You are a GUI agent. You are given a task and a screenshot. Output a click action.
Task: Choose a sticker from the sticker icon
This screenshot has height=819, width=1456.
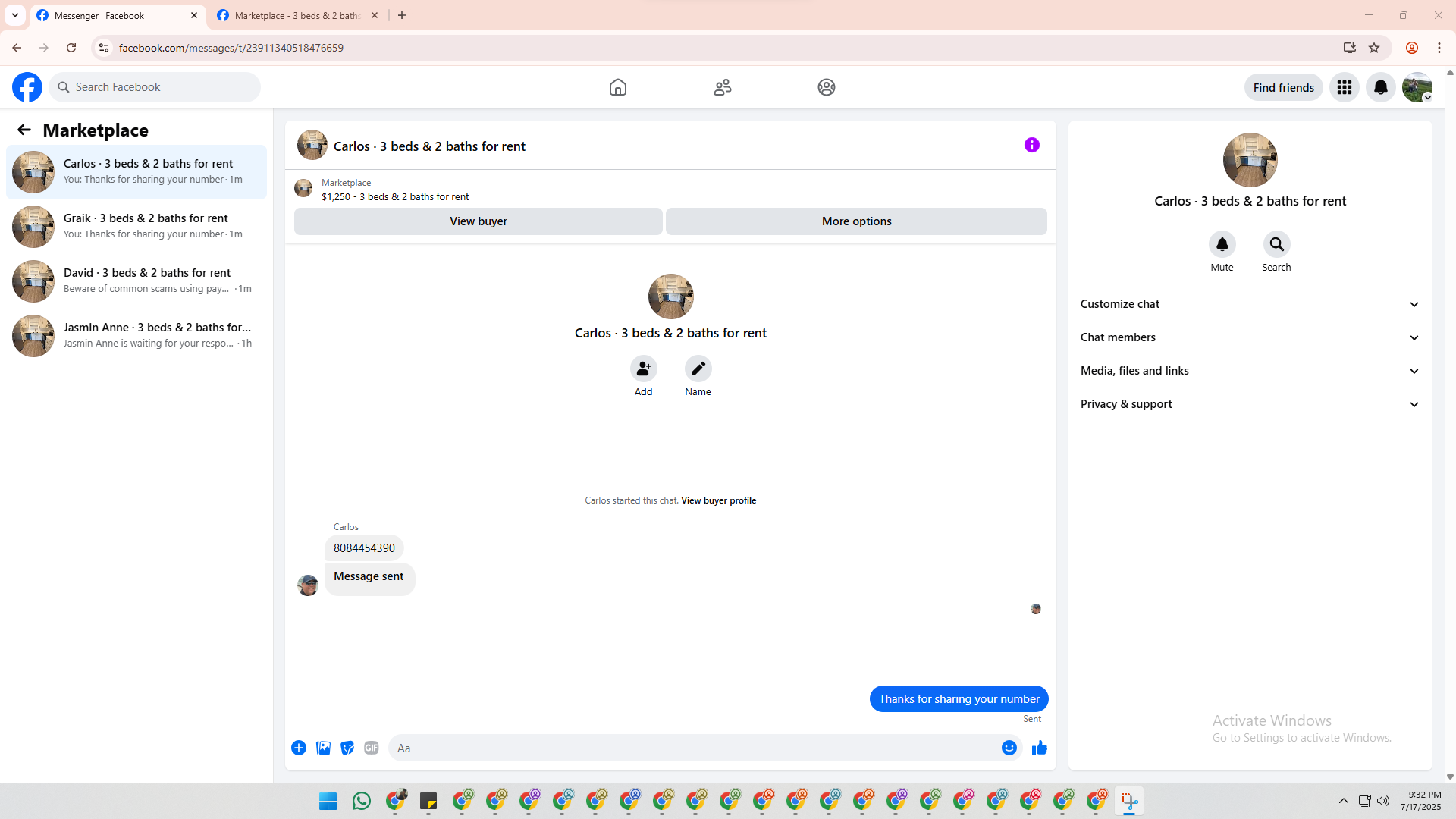pyautogui.click(x=347, y=748)
